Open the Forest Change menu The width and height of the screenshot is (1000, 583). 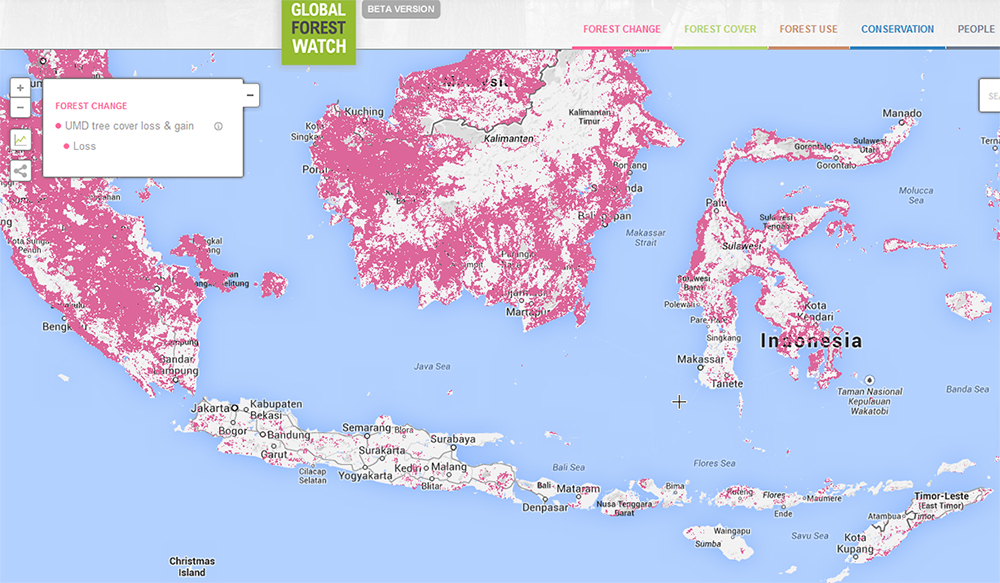tap(622, 29)
